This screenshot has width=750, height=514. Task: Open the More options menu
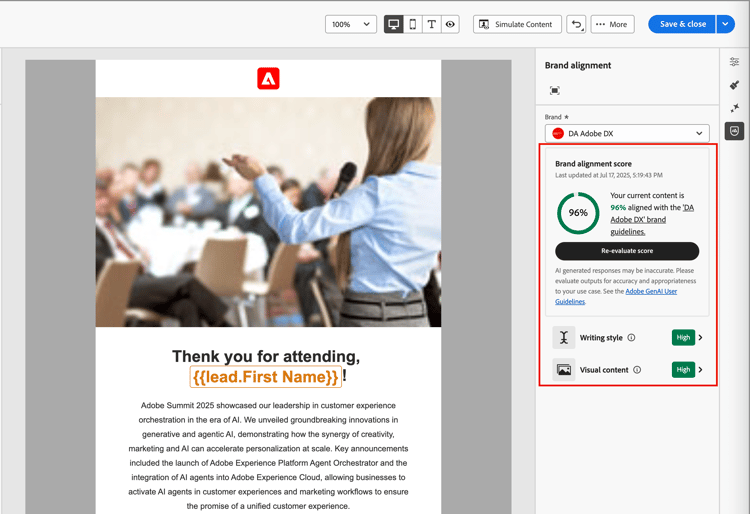612,24
